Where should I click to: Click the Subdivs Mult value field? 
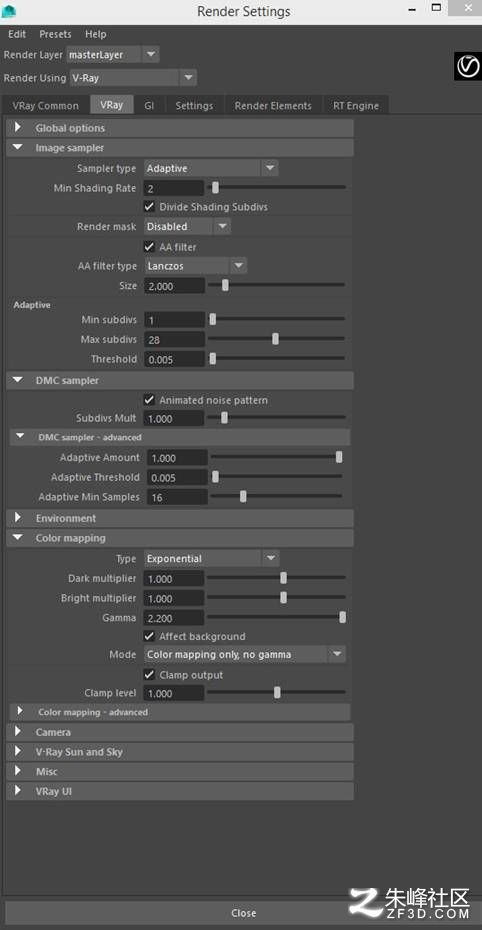click(174, 419)
